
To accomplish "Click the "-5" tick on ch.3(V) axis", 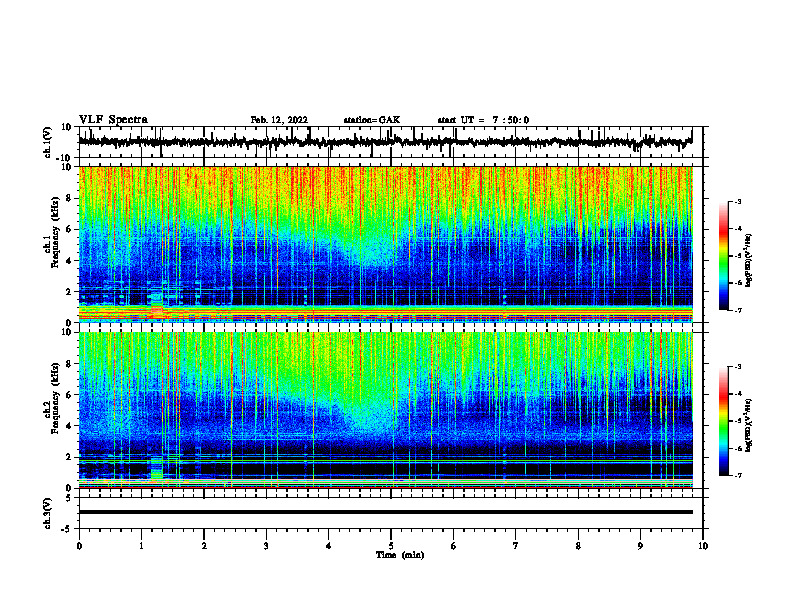I will pyautogui.click(x=68, y=529).
